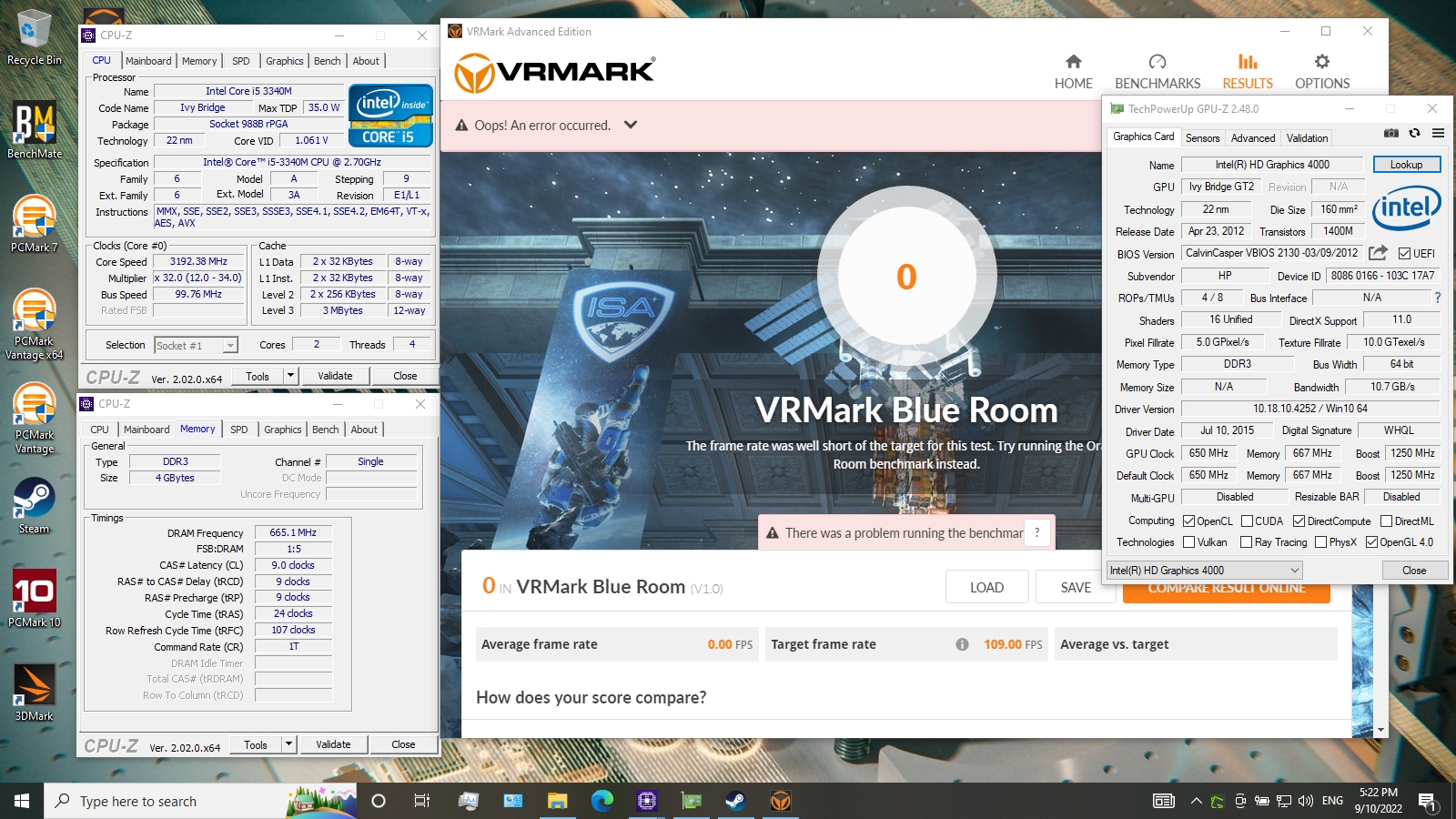This screenshot has width=1456, height=819.
Task: Click the Bus Interface question mark in GPU-Z
Action: coord(1438,298)
